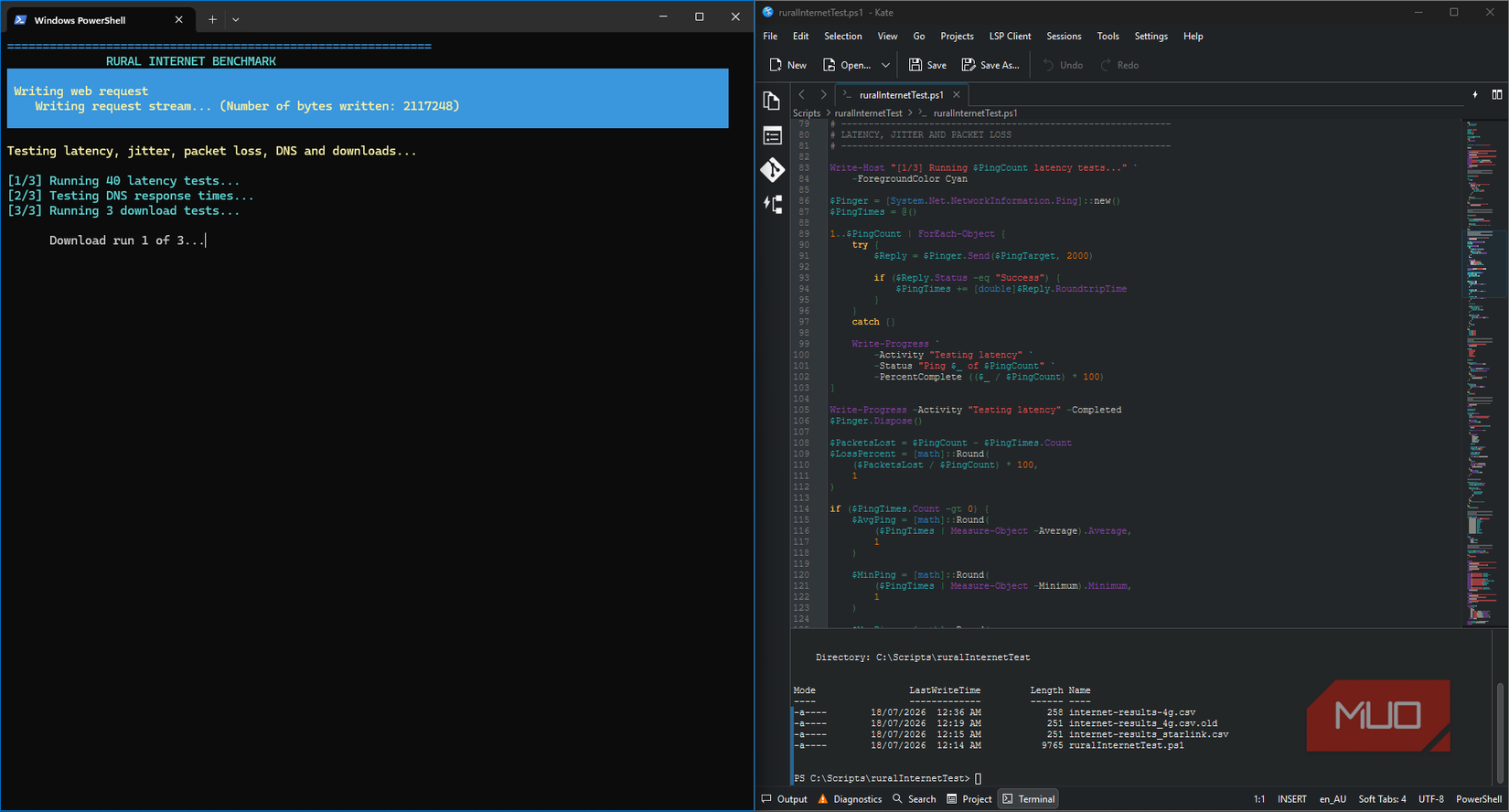
Task: Toggle the Output panel button
Action: (x=785, y=799)
